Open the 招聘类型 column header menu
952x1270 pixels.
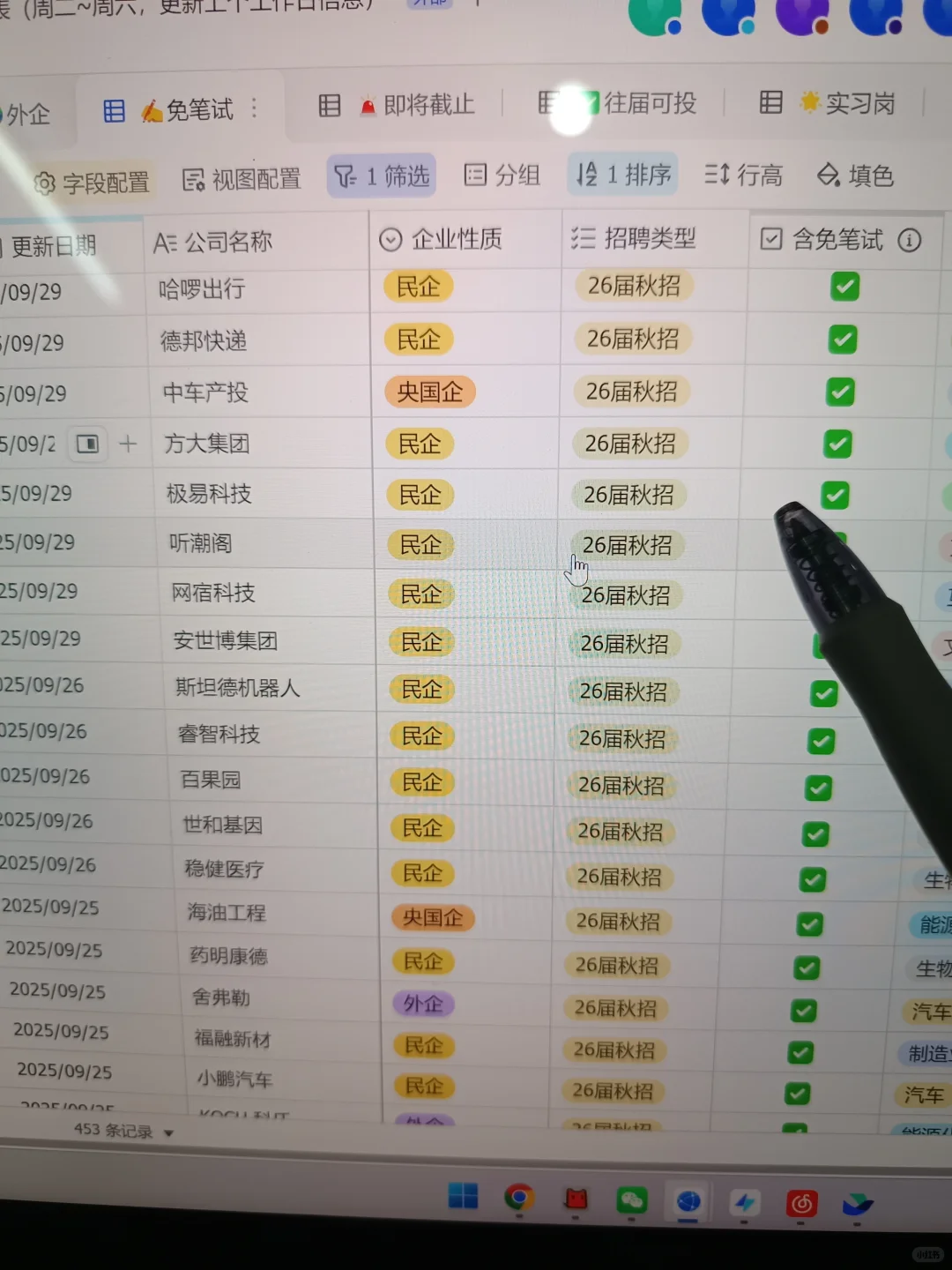coord(655,238)
